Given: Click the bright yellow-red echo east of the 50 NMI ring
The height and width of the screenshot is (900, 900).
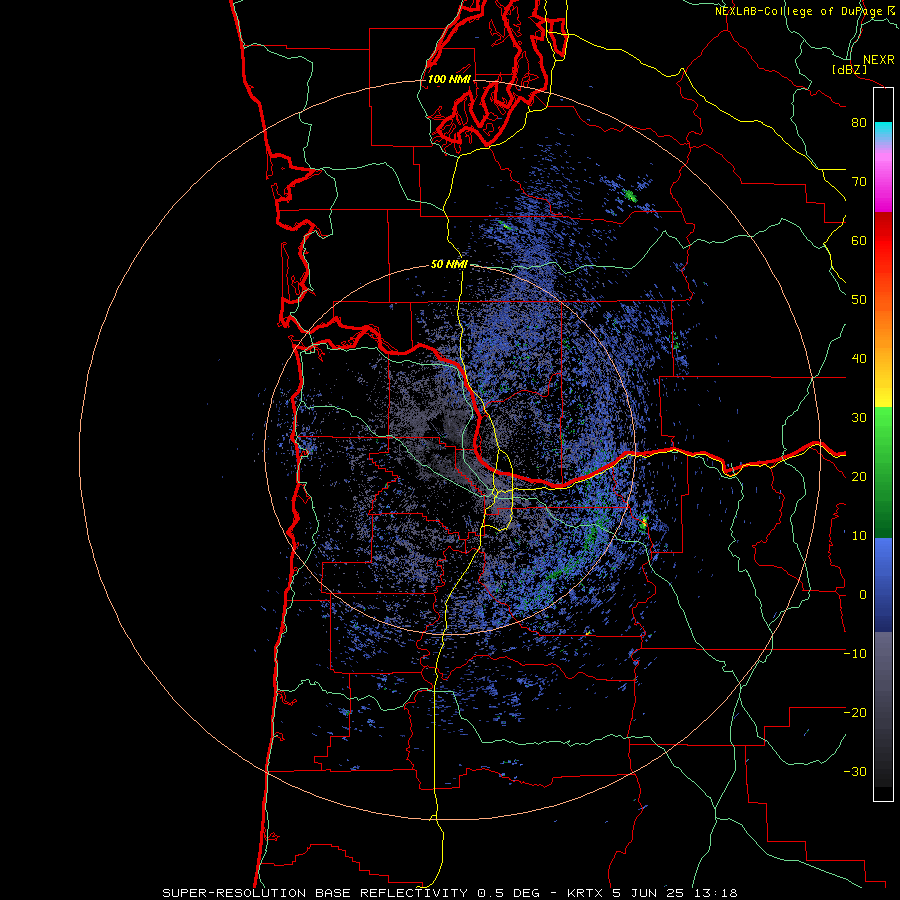Looking at the screenshot, I should coord(644,522).
